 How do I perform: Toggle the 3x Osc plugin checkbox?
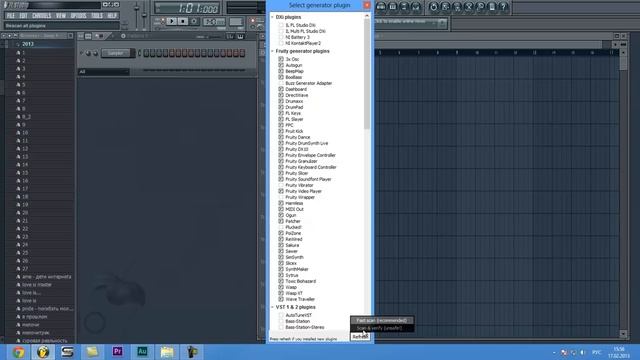281,59
